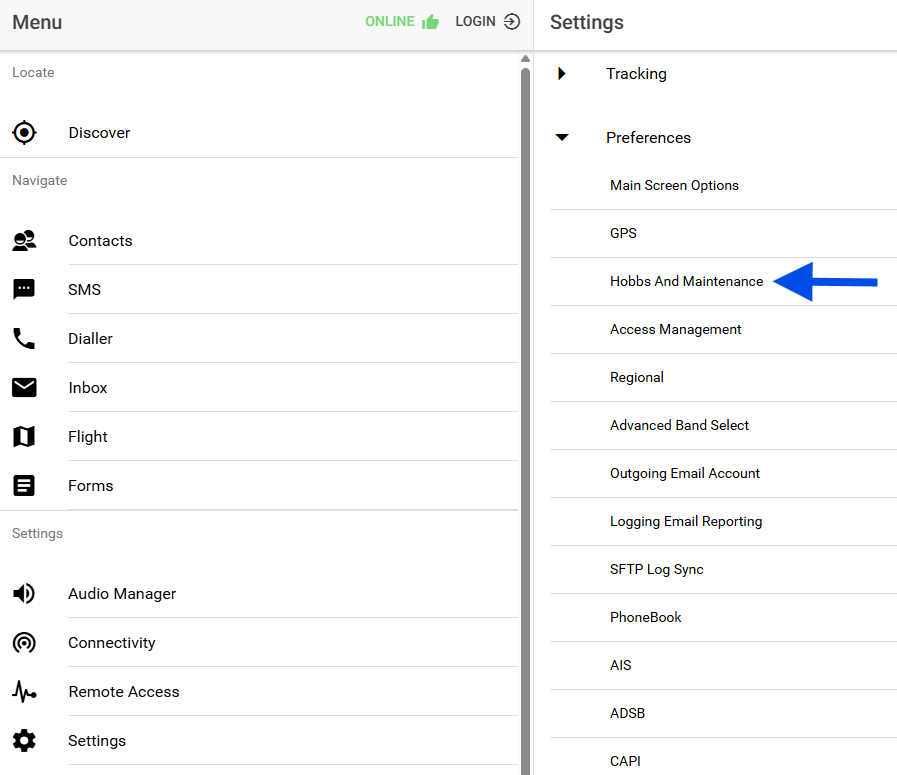The height and width of the screenshot is (775, 897).
Task: Click the Discover crosshair icon
Action: 24,132
